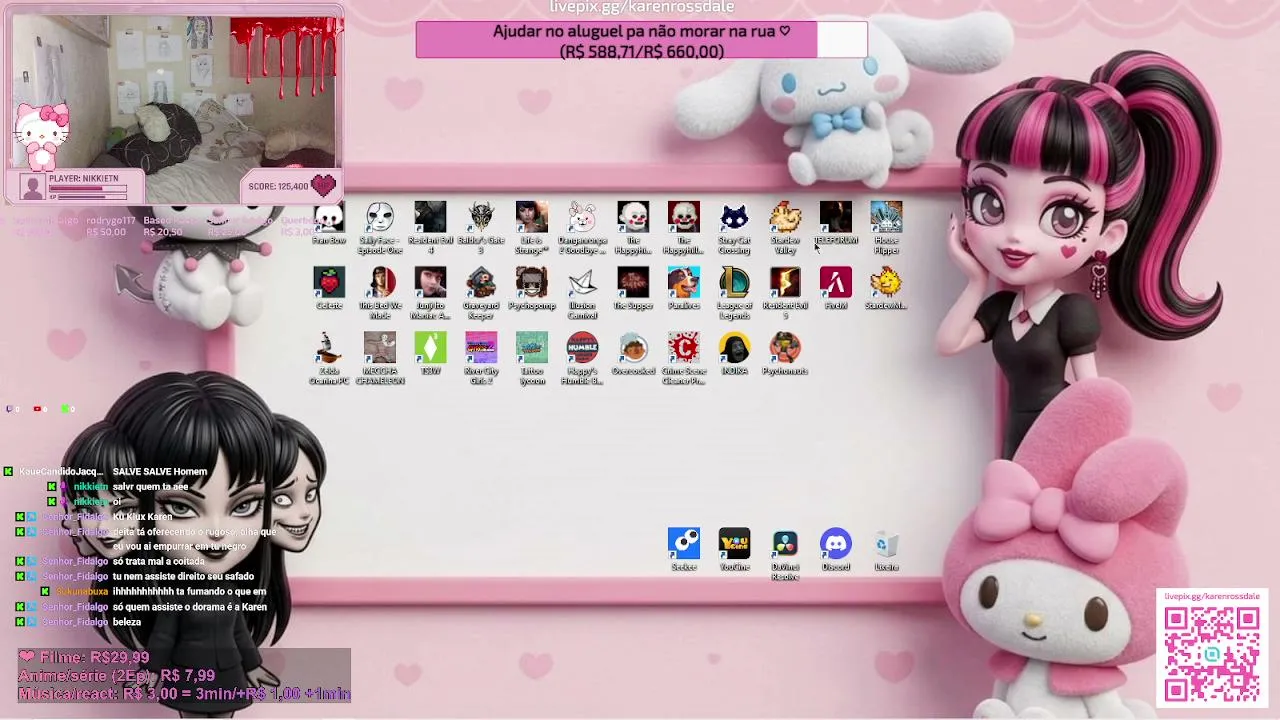Click the webcam feed thumbnail
Viewport: 1280px width, 720px height.
(x=176, y=90)
